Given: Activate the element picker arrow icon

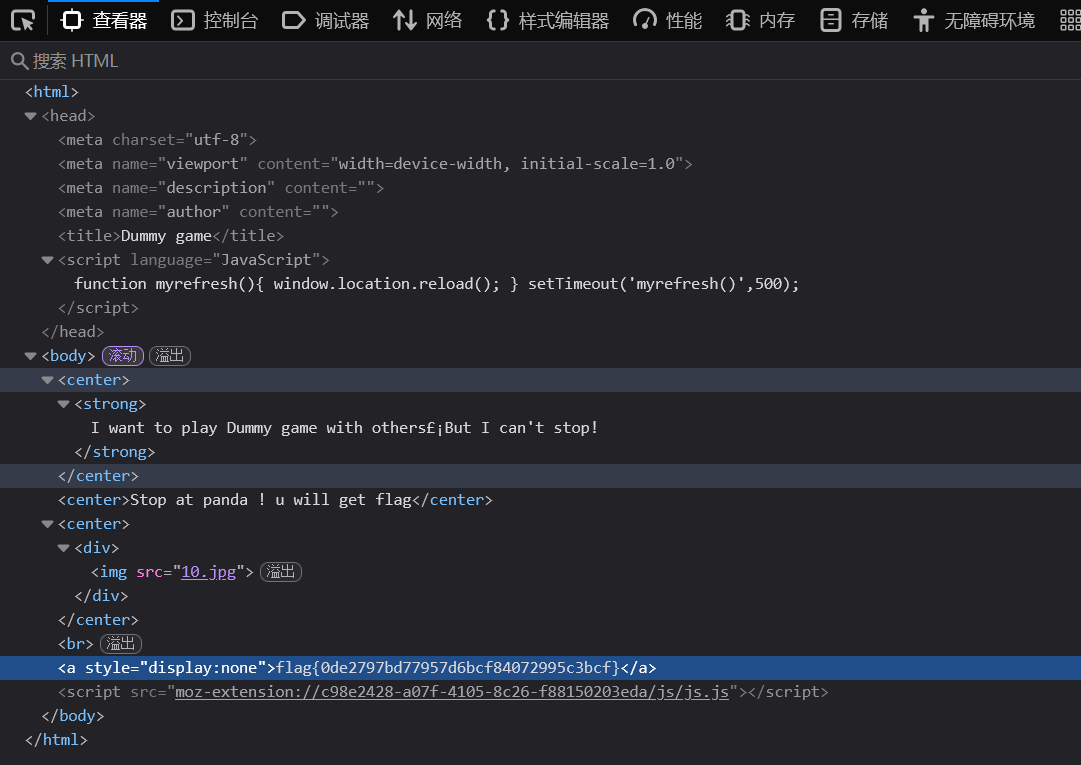Looking at the screenshot, I should coord(23,21).
